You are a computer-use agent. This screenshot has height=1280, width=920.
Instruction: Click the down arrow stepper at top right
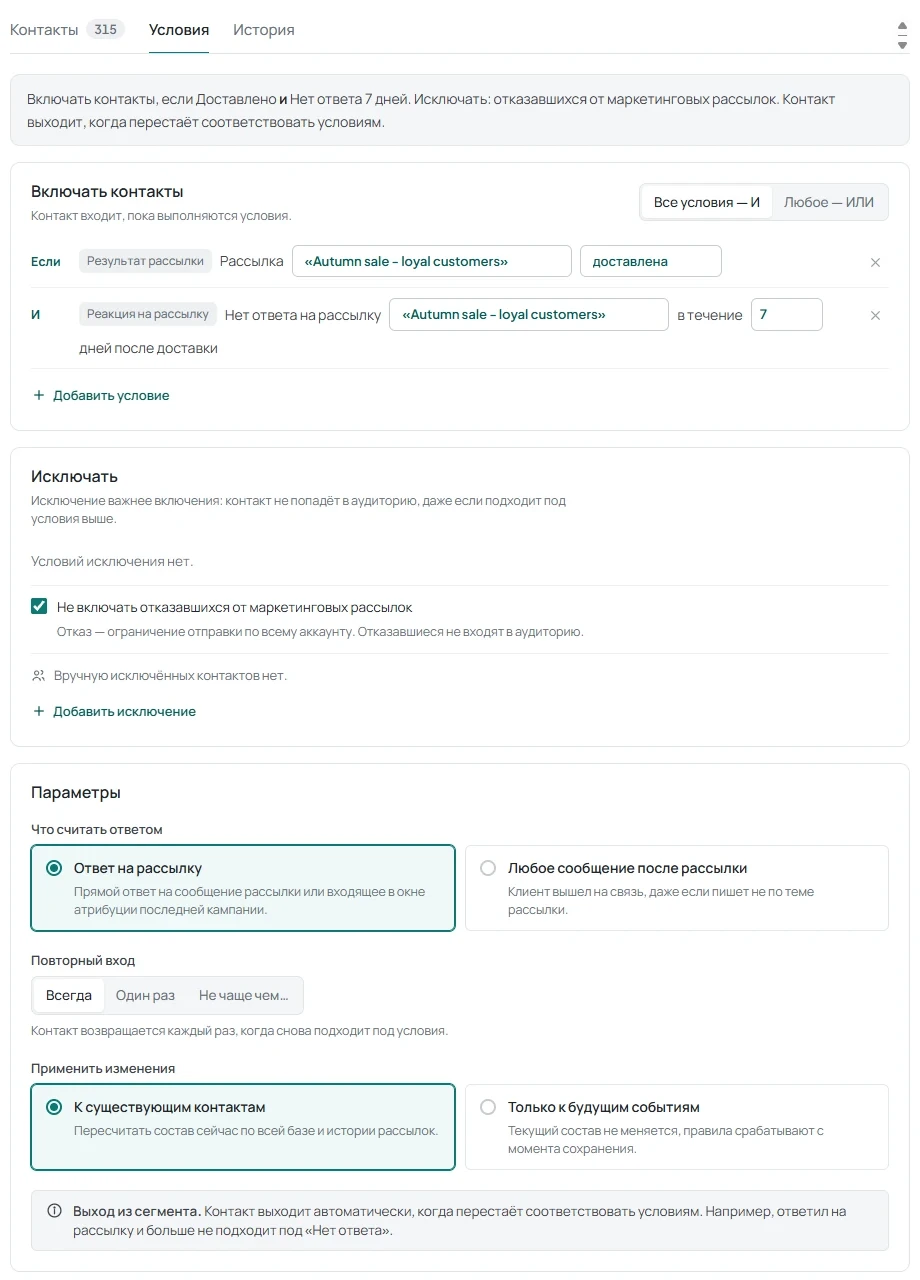[902, 45]
